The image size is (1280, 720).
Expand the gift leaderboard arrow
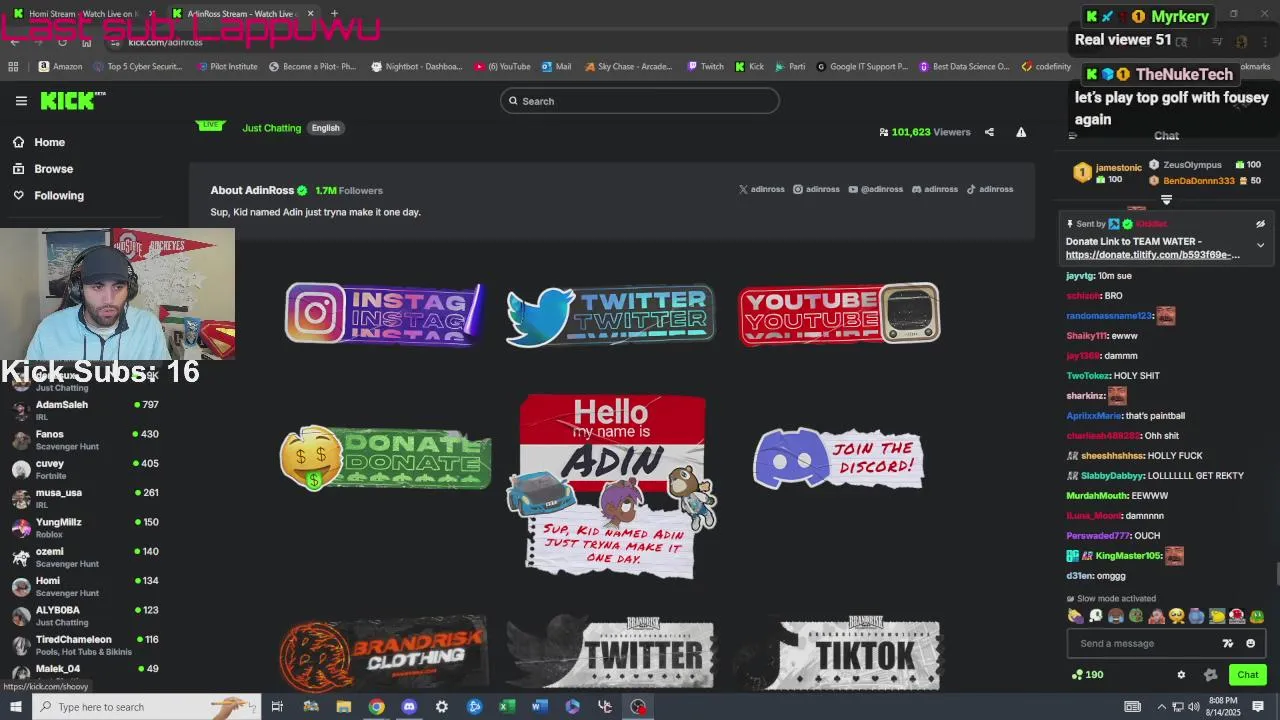(1166, 200)
